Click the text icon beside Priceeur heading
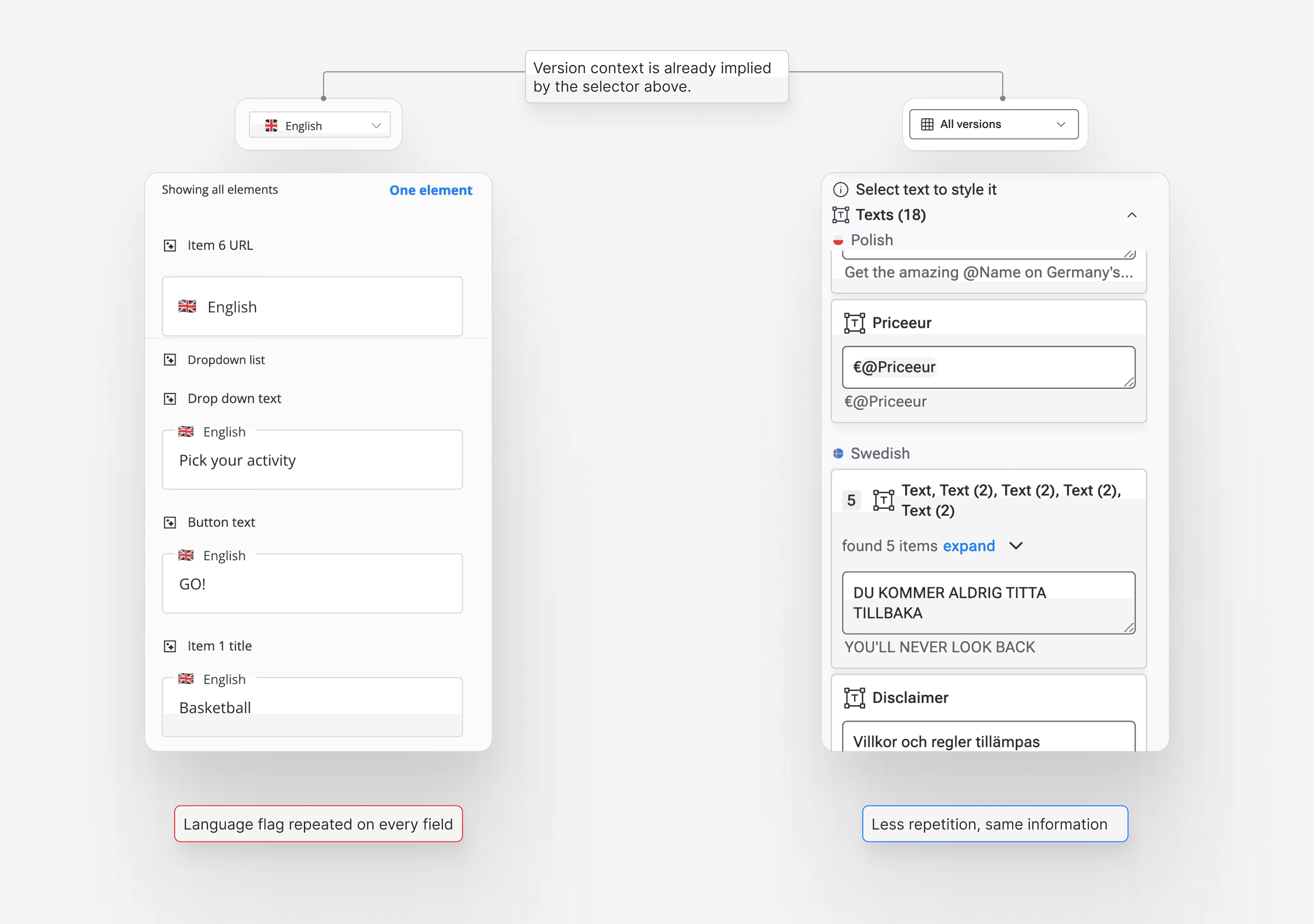The image size is (1314, 924). click(x=854, y=323)
